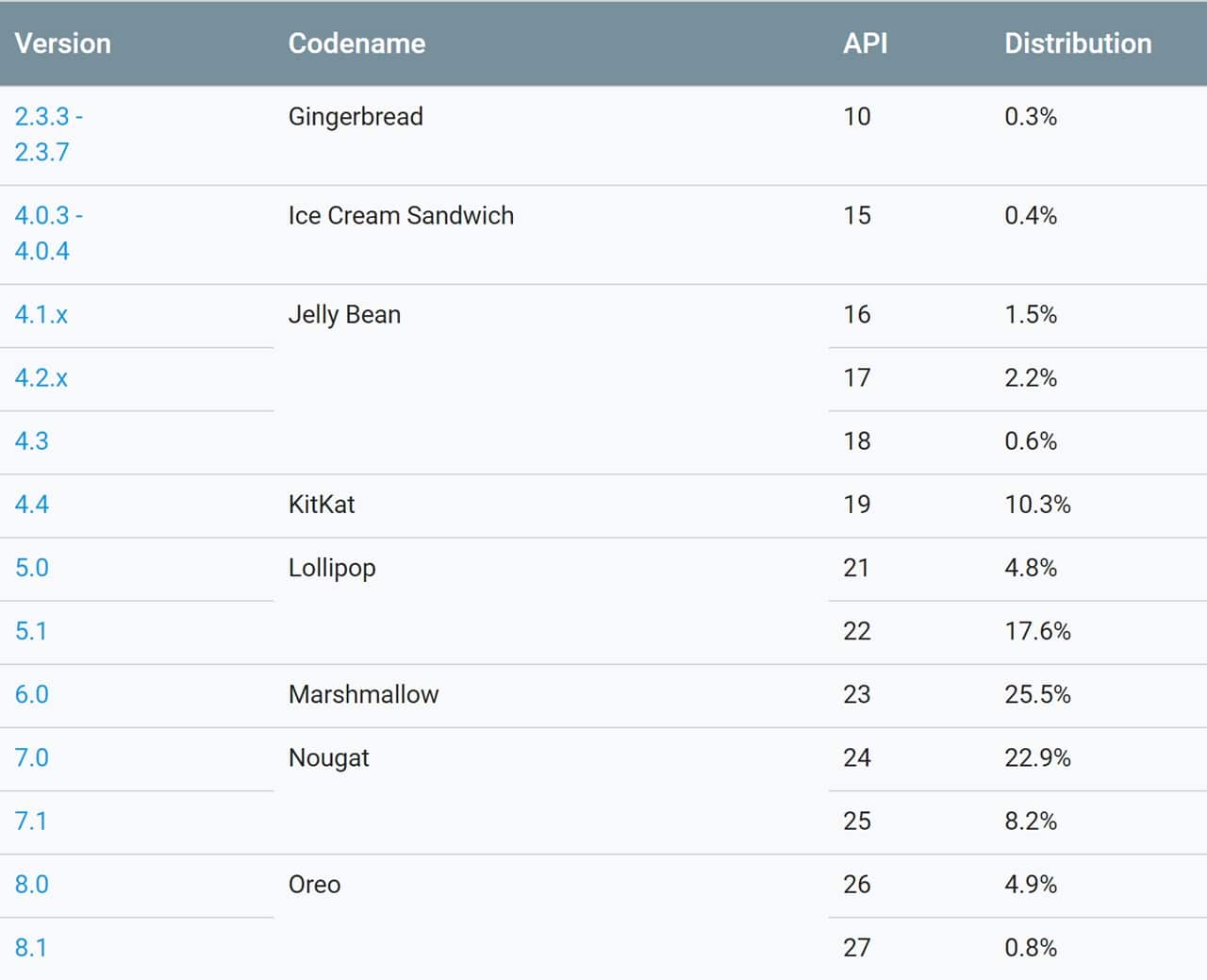Viewport: 1207px width, 980px height.
Task: Click the Version column header
Action: (63, 43)
